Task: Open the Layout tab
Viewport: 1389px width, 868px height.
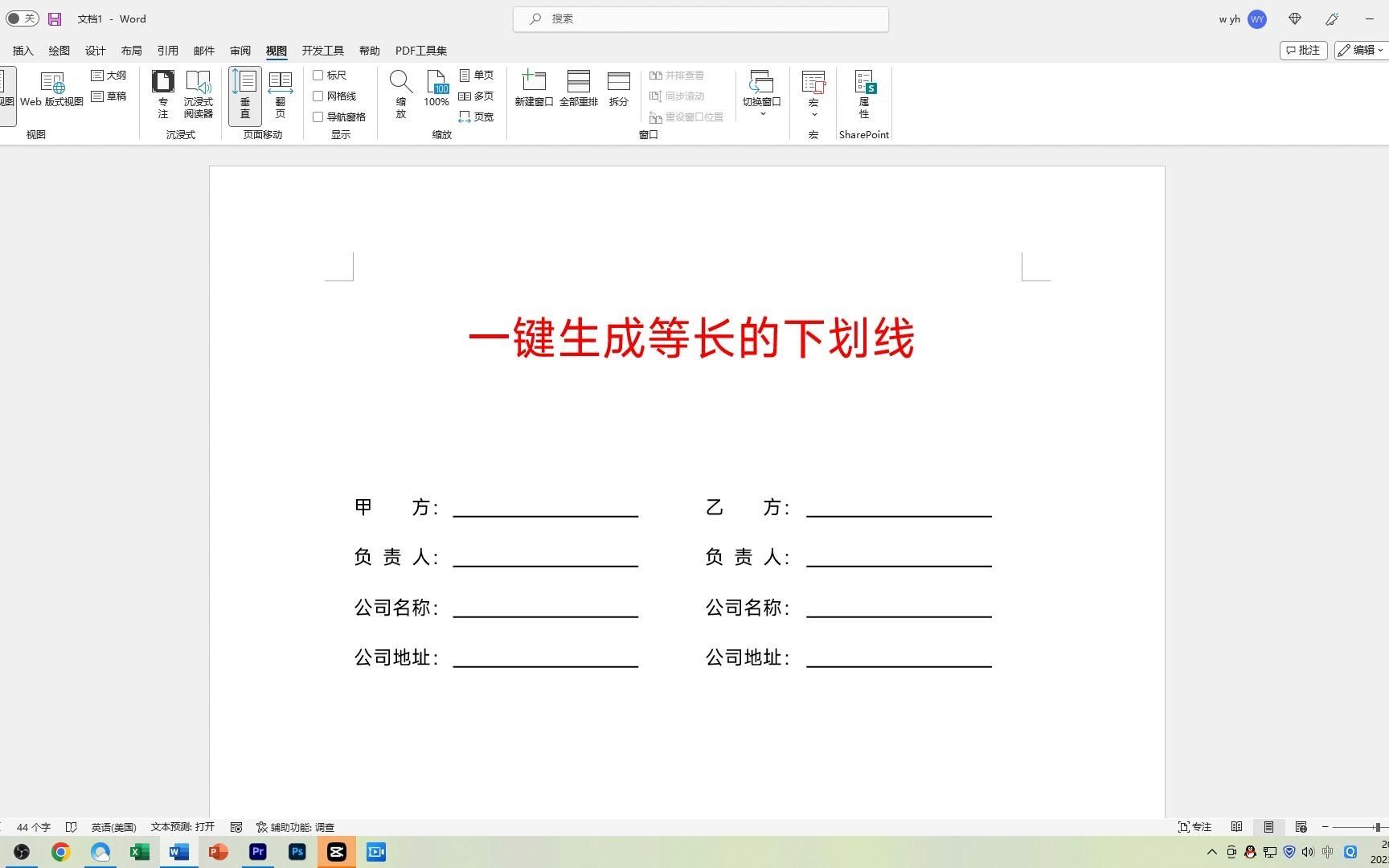Action: (x=132, y=51)
